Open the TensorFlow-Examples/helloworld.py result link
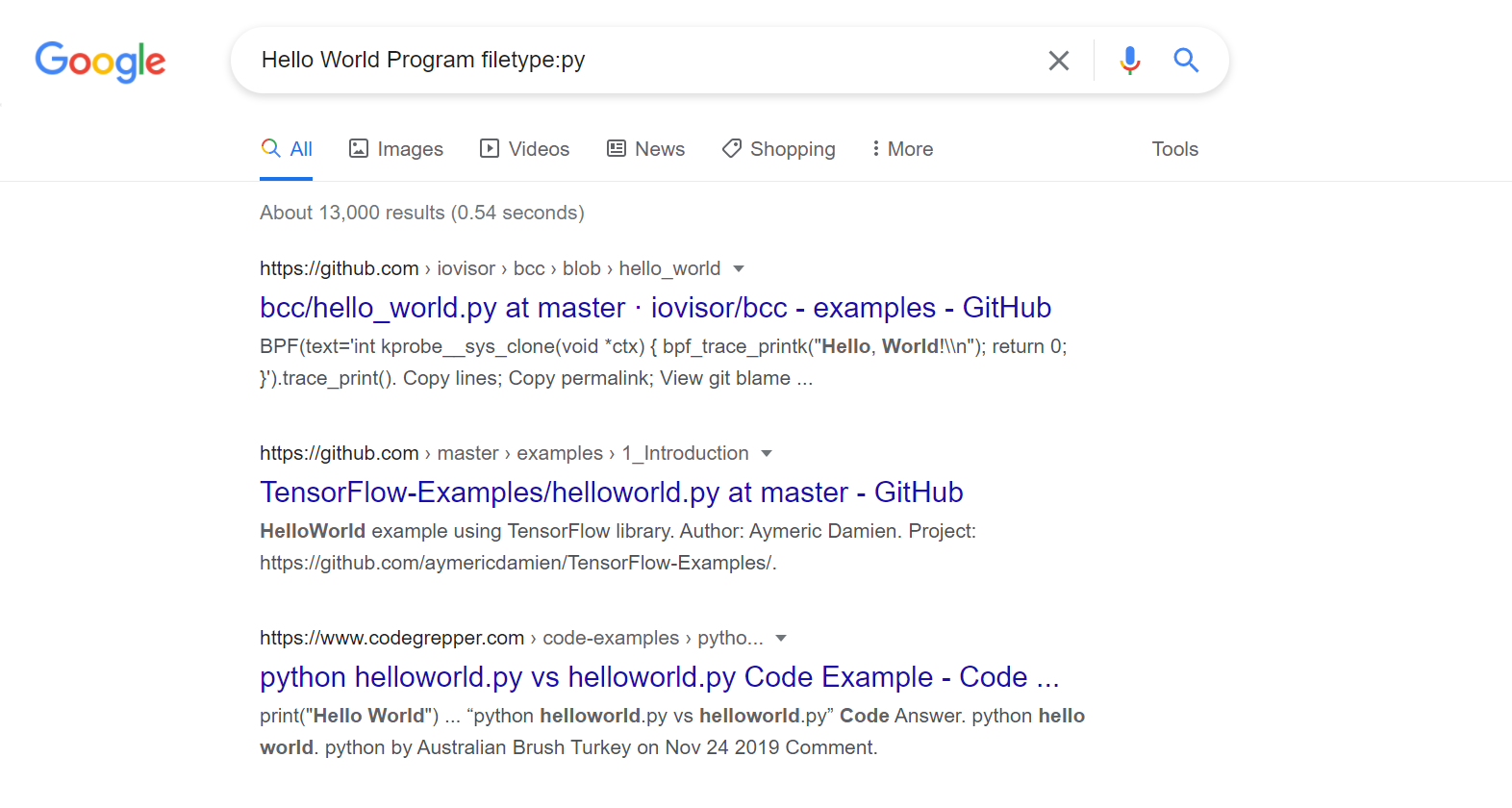 pyautogui.click(x=612, y=492)
